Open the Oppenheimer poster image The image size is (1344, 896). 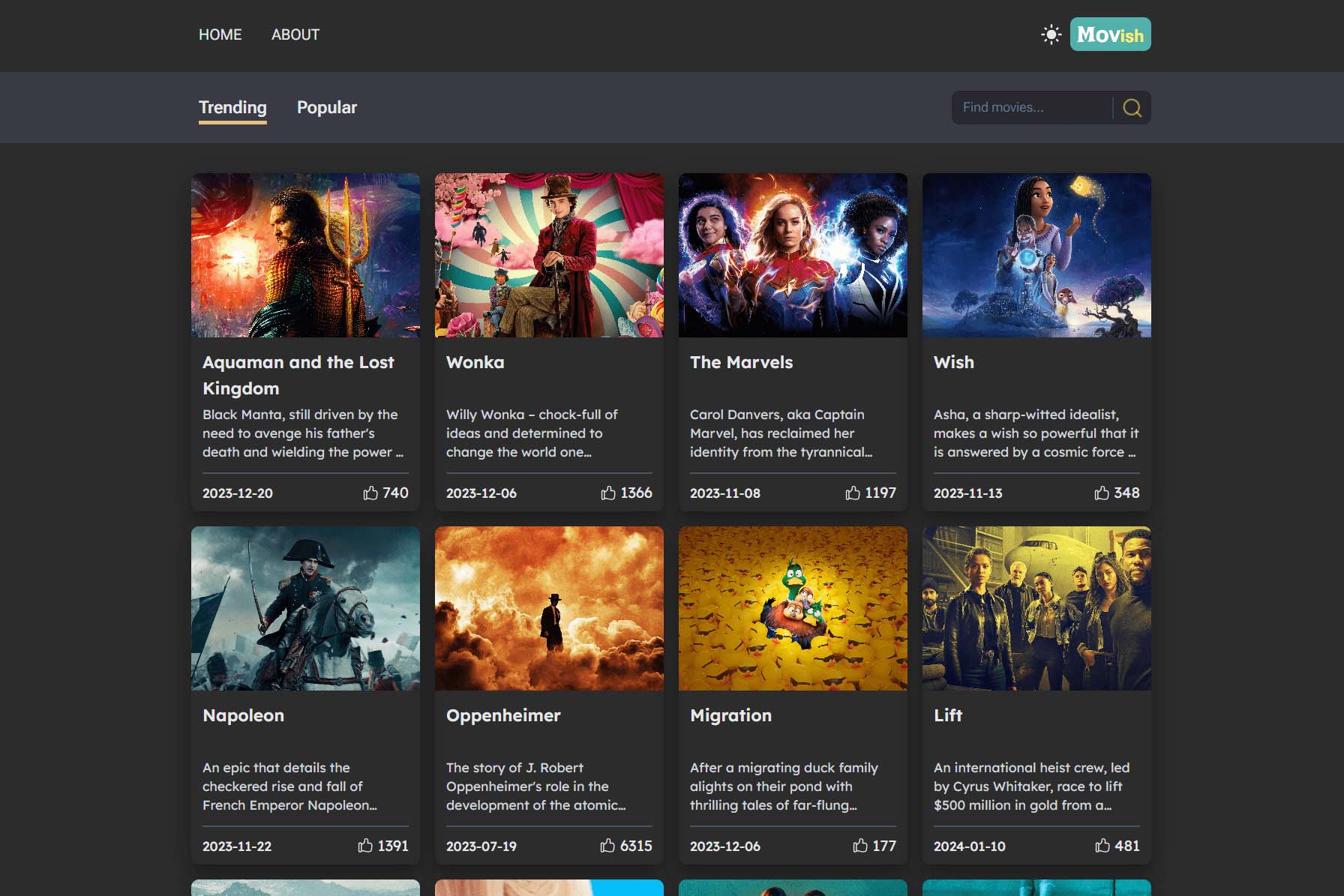coord(549,608)
